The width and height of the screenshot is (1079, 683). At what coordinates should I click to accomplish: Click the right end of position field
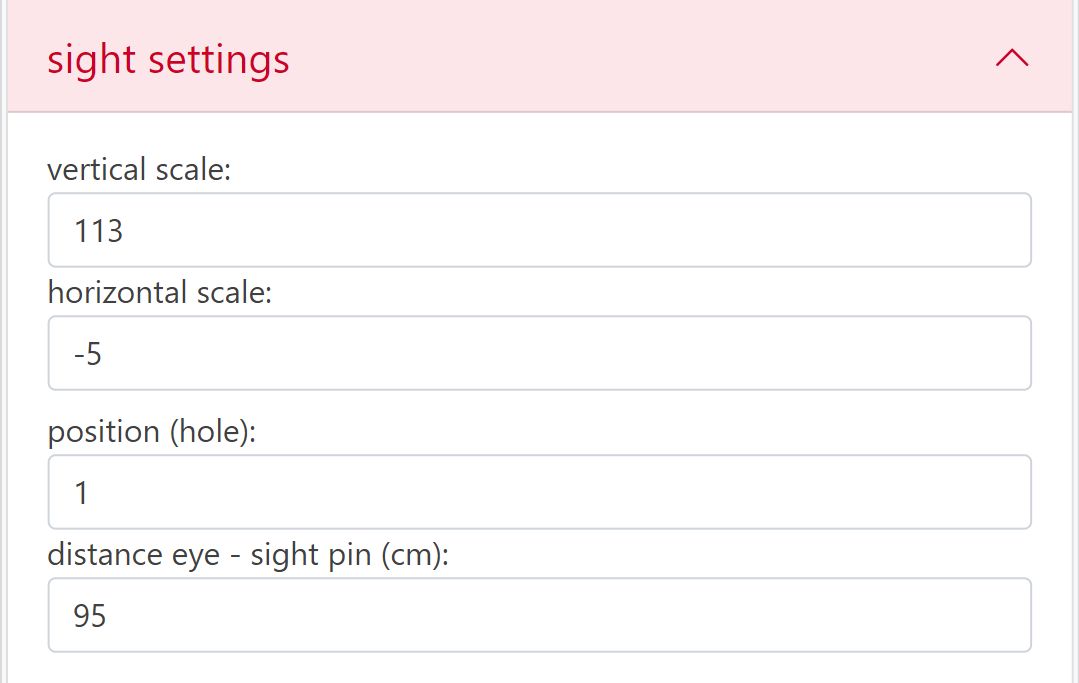(1000, 492)
